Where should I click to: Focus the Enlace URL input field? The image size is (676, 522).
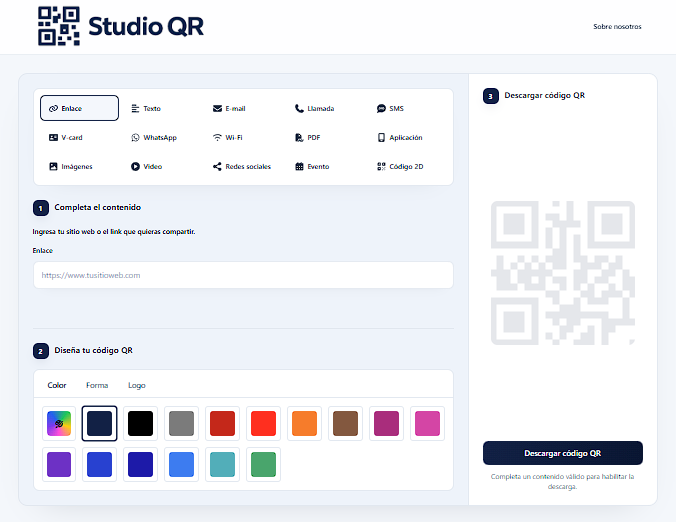tap(243, 275)
